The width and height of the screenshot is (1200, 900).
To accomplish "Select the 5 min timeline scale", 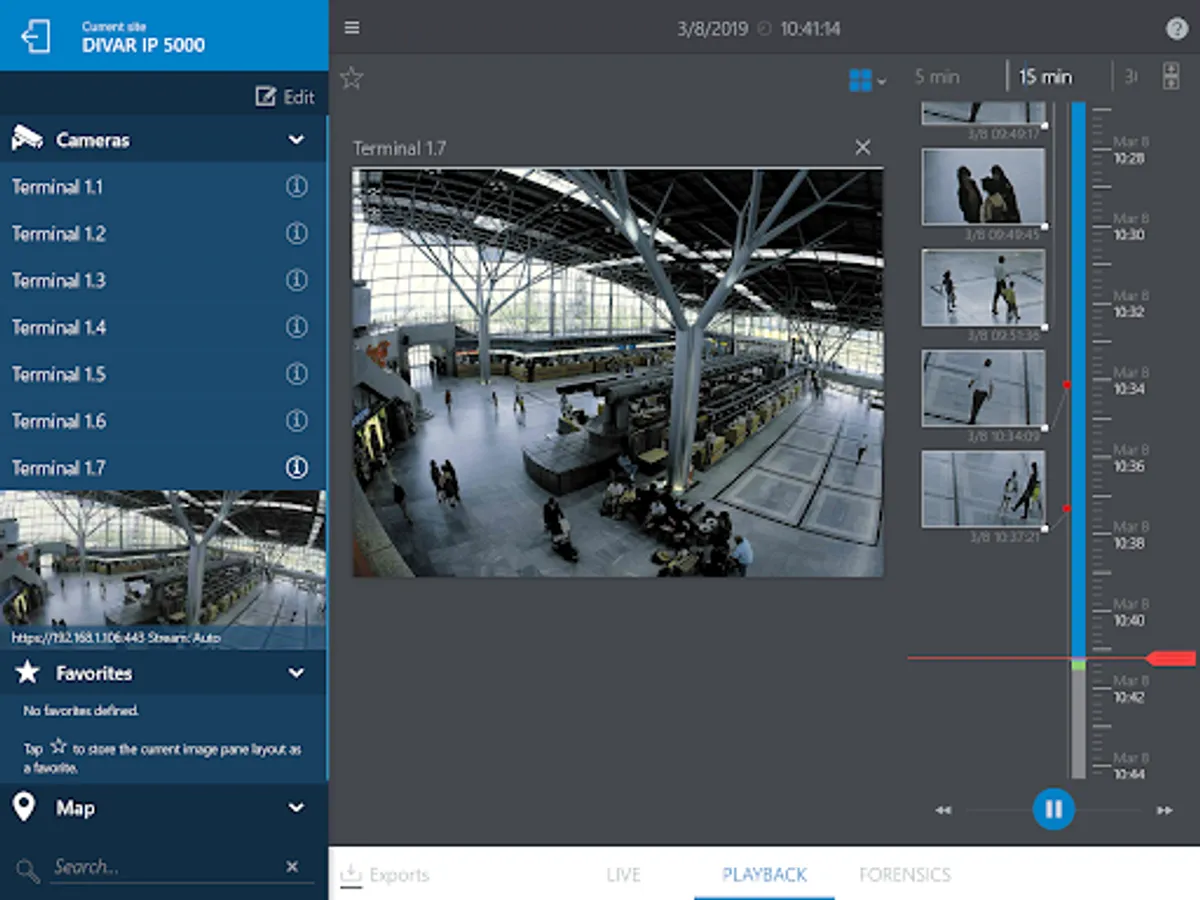I will point(937,77).
